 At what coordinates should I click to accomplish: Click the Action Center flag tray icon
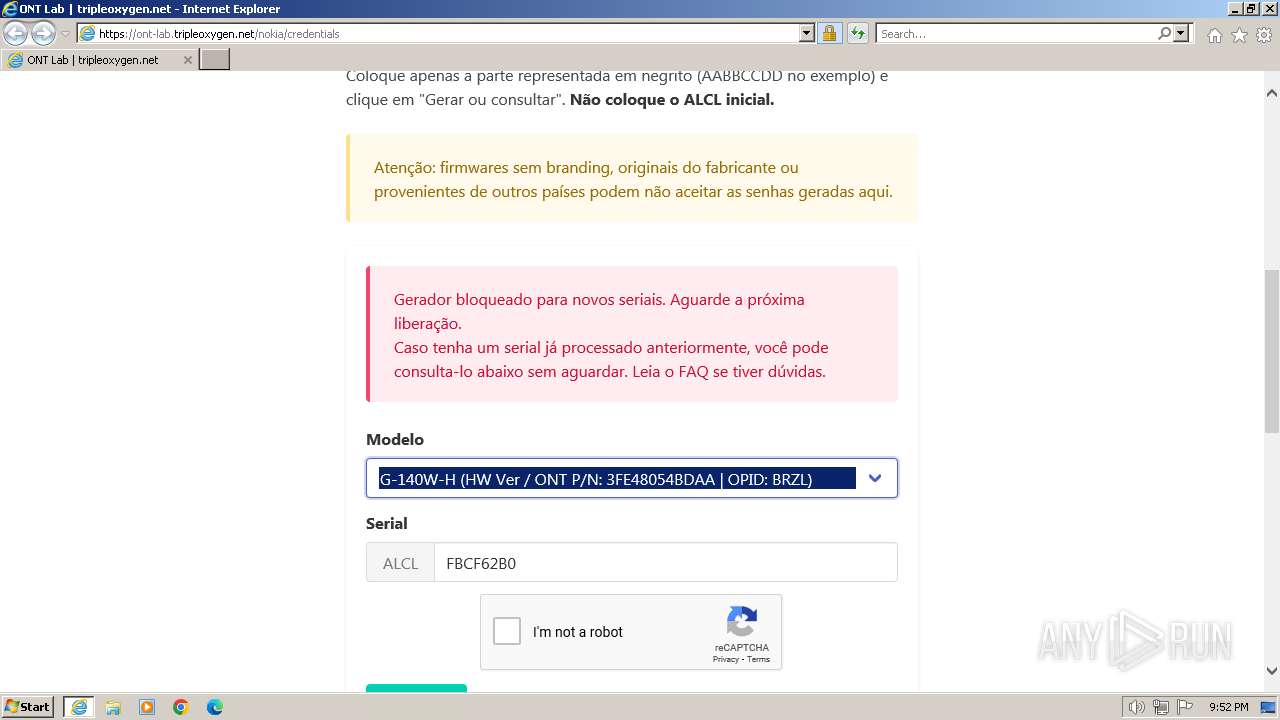pos(1185,707)
